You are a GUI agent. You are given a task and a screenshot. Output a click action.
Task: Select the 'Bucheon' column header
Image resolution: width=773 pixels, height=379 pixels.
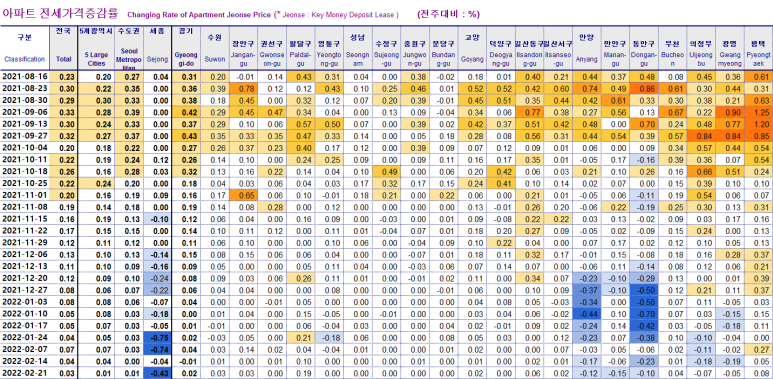672,48
